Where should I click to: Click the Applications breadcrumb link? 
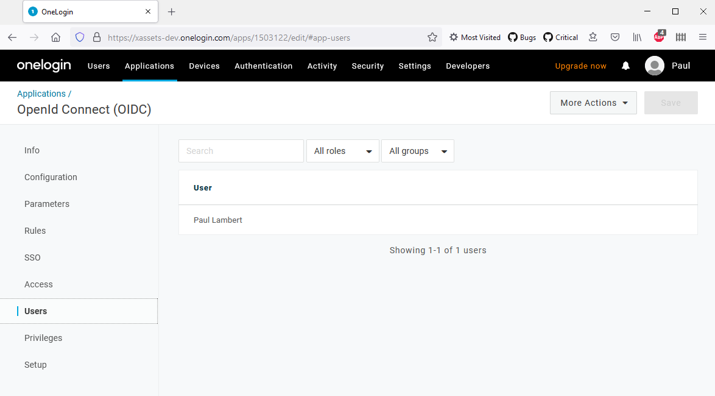41,94
